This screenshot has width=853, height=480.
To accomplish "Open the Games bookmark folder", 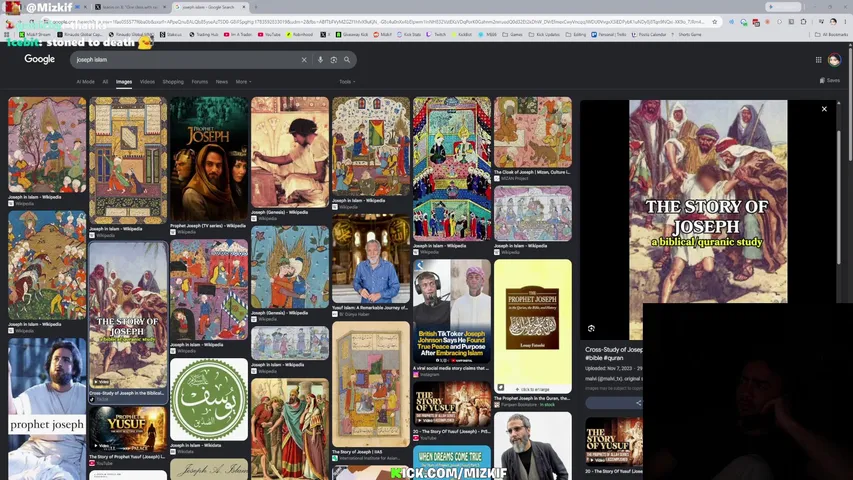I will coord(512,34).
